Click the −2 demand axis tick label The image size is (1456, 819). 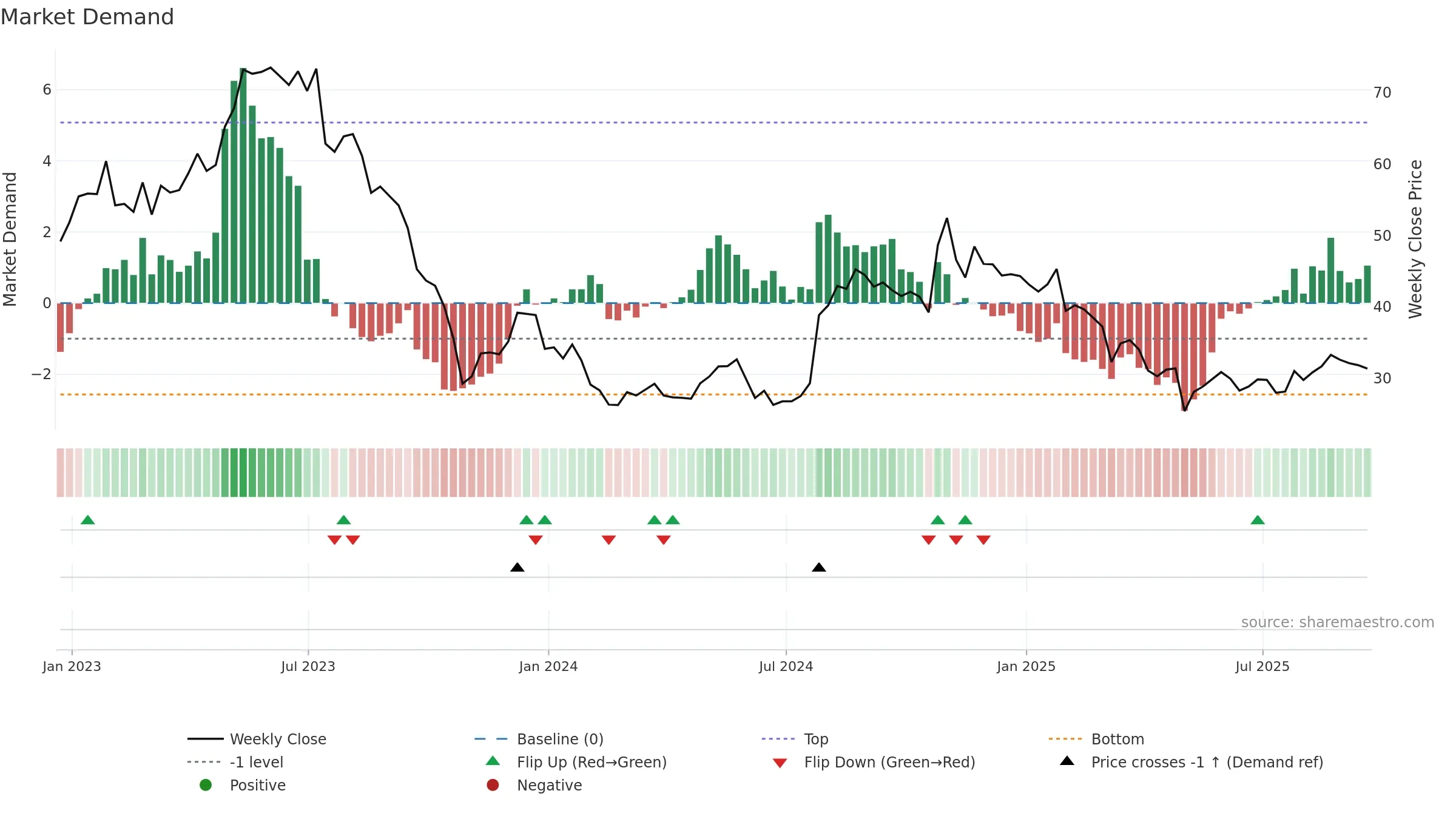[x=41, y=374]
